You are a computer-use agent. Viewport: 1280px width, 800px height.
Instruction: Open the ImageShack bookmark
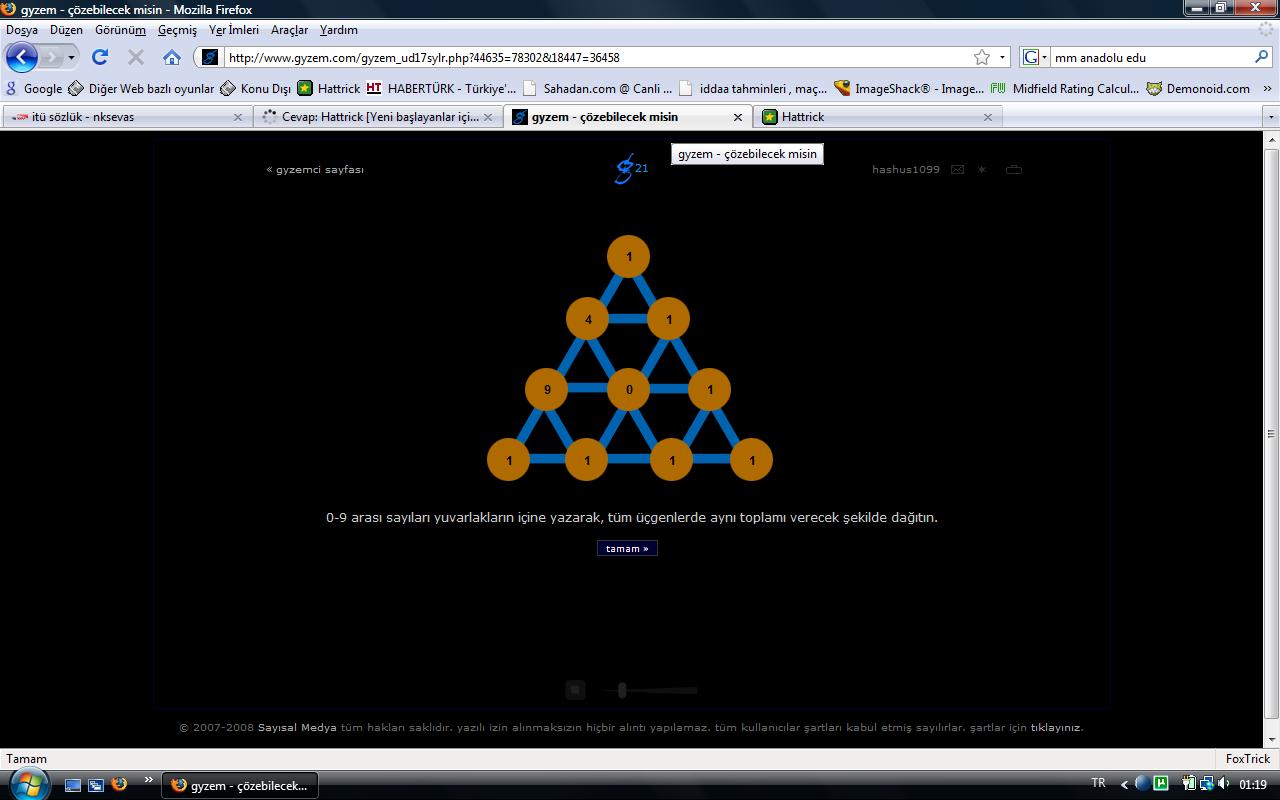[x=909, y=88]
